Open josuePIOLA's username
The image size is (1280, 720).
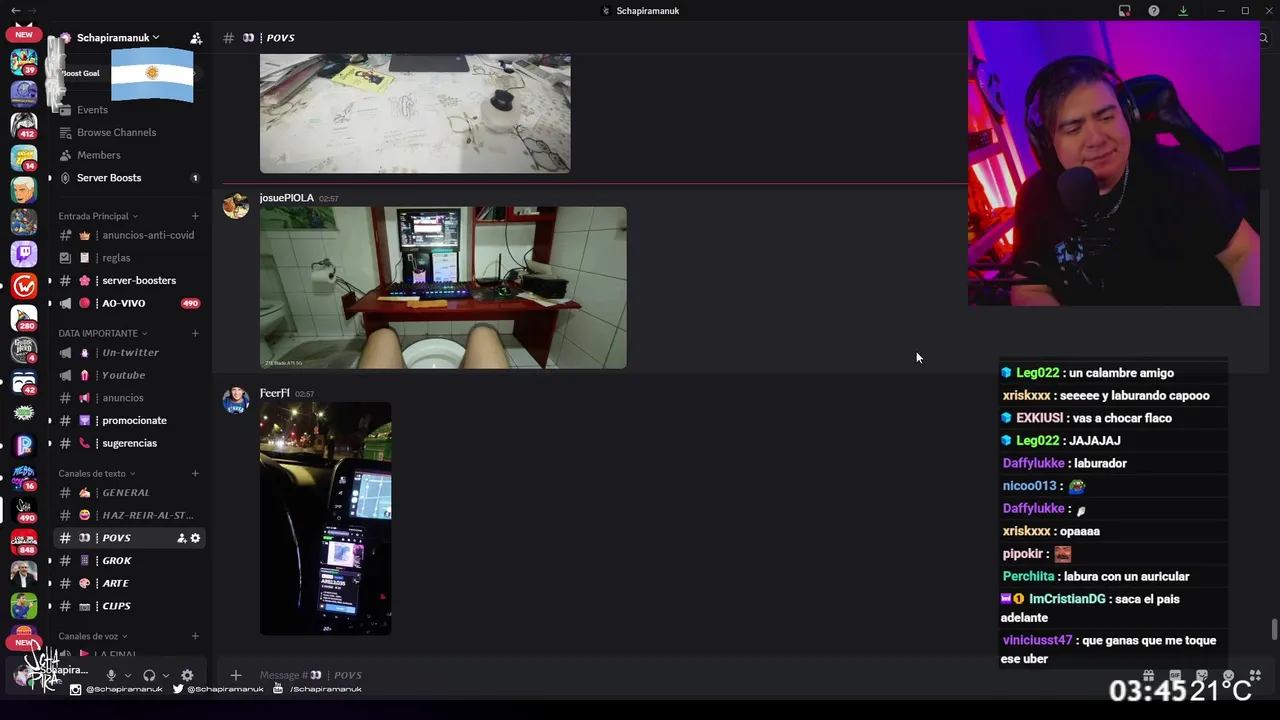point(286,198)
